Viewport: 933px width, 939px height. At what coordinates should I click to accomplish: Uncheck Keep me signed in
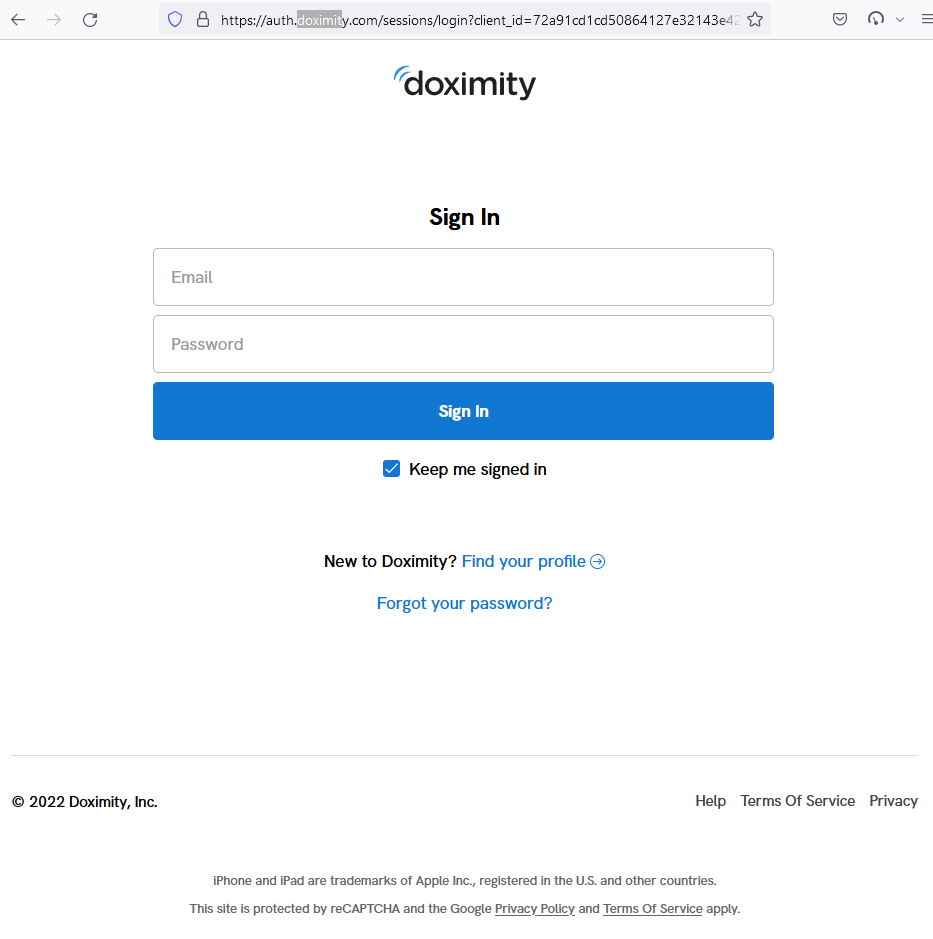pos(391,468)
